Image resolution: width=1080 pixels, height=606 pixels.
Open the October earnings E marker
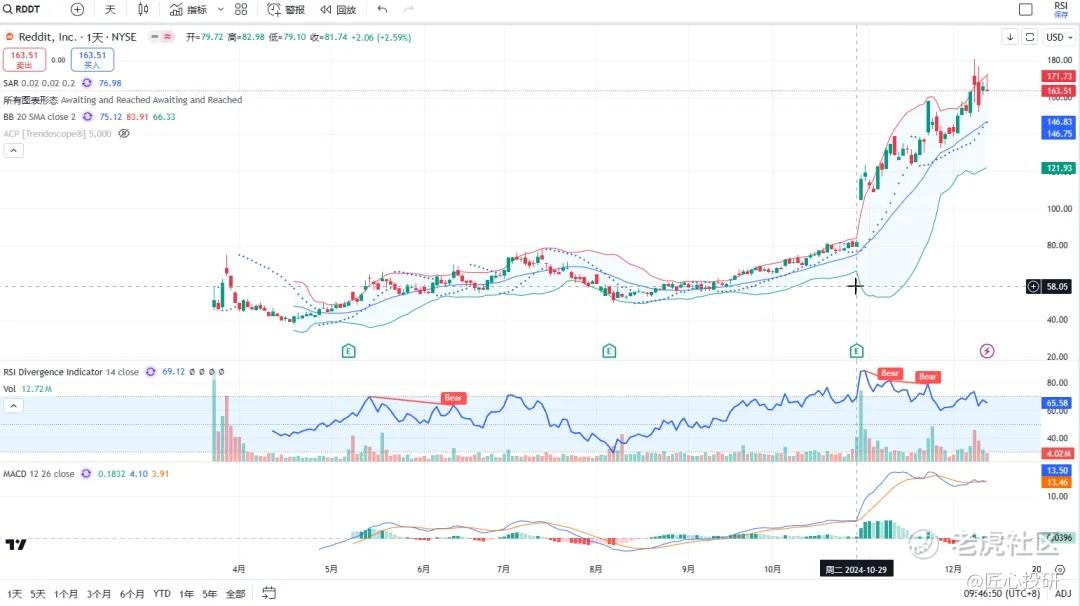click(856, 351)
